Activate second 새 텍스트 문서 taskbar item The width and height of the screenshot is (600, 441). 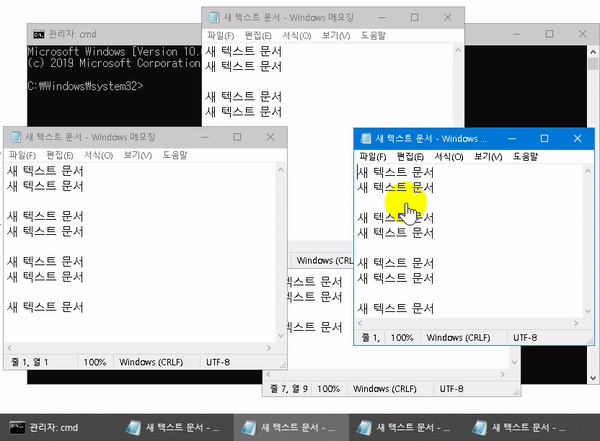coord(290,428)
